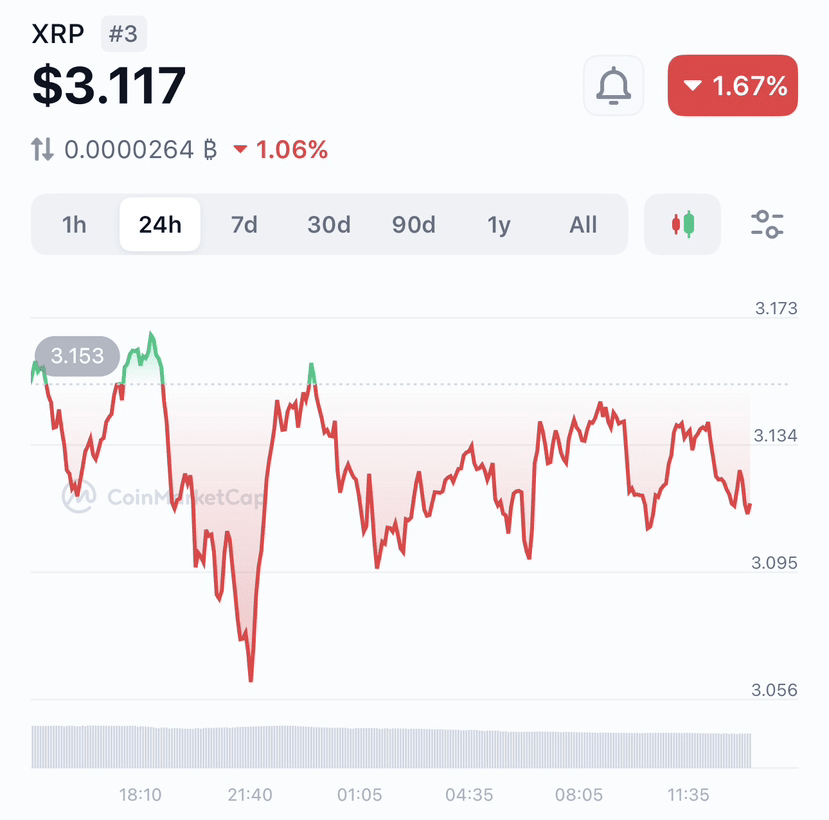Viewport: 829px width, 820px height.
Task: Tap the lowest dip on price chart
Action: [251, 679]
